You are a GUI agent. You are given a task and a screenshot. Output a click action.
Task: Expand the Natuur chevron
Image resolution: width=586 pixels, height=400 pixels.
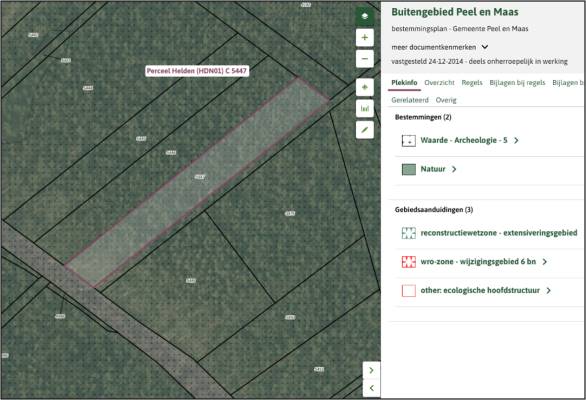coord(454,169)
